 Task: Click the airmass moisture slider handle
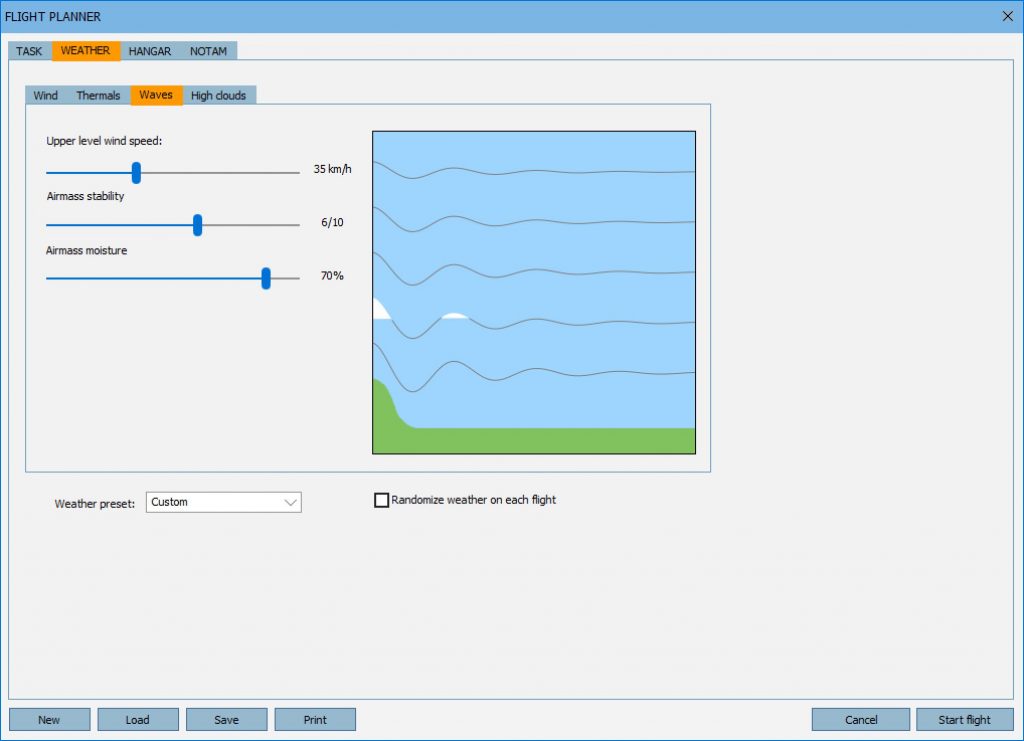266,278
